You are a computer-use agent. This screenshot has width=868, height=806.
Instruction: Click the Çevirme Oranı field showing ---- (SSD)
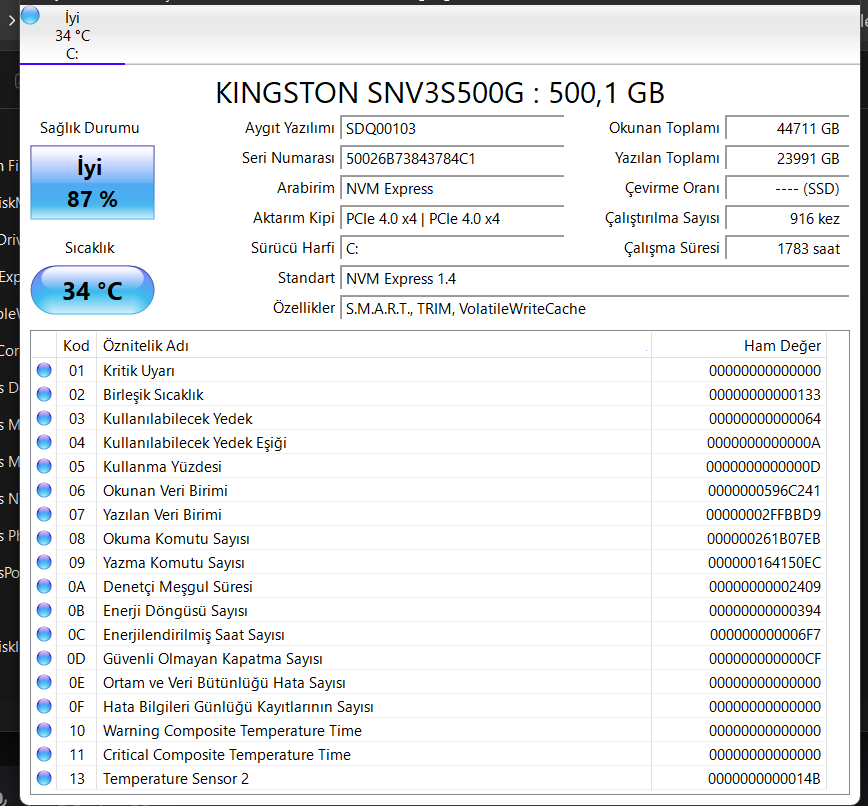pyautogui.click(x=787, y=188)
